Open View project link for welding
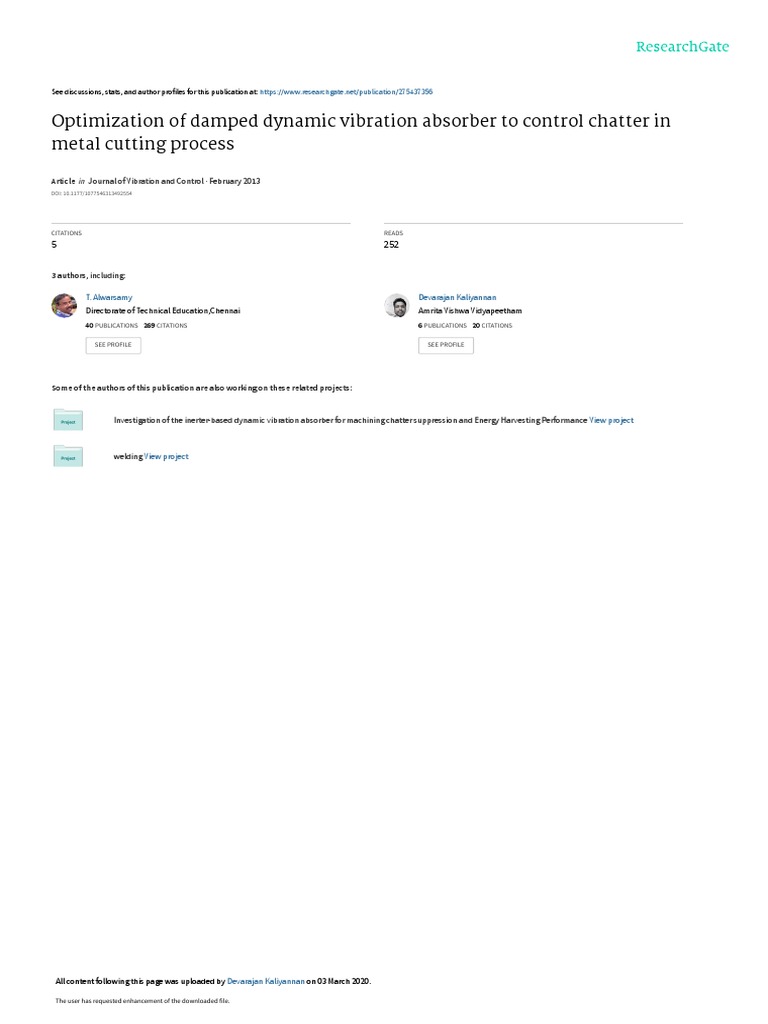Image resolution: width=768 pixels, height=1024 pixels. 166,457
